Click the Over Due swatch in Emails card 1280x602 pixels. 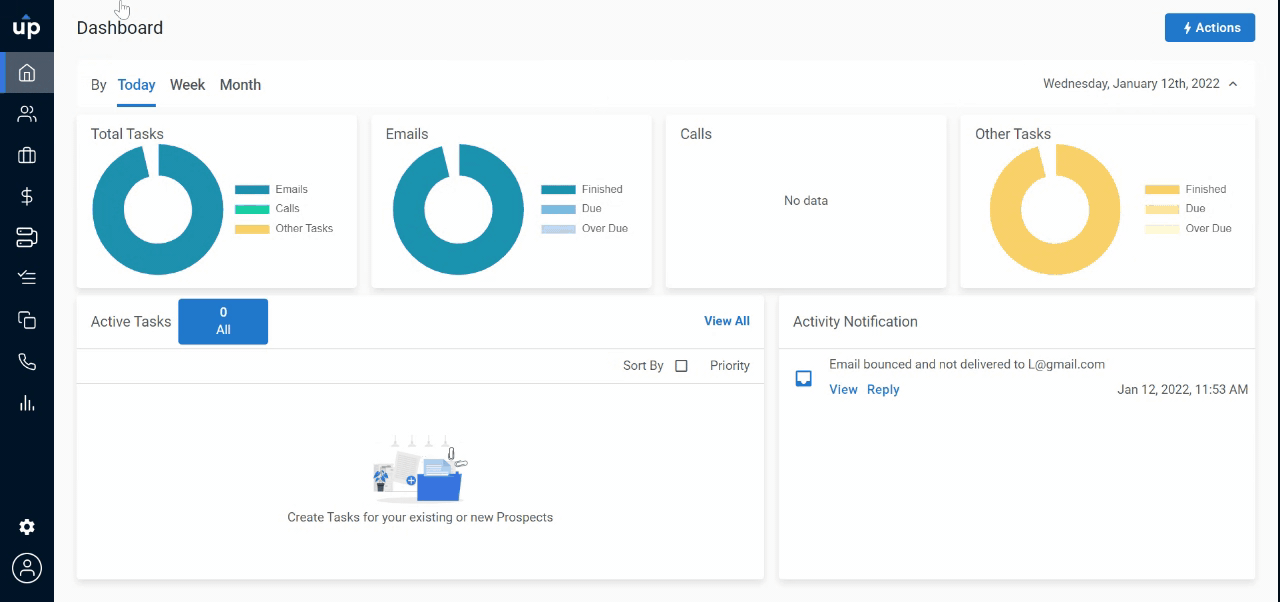(558, 229)
